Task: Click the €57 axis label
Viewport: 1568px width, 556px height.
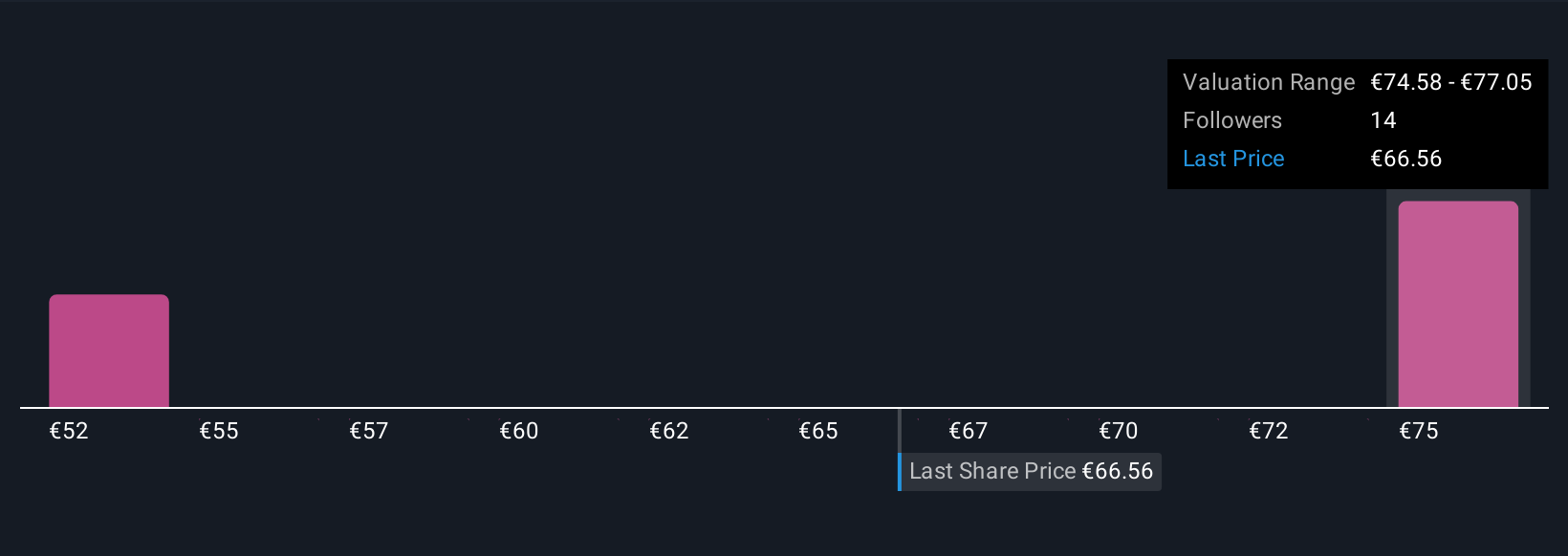Action: (369, 431)
